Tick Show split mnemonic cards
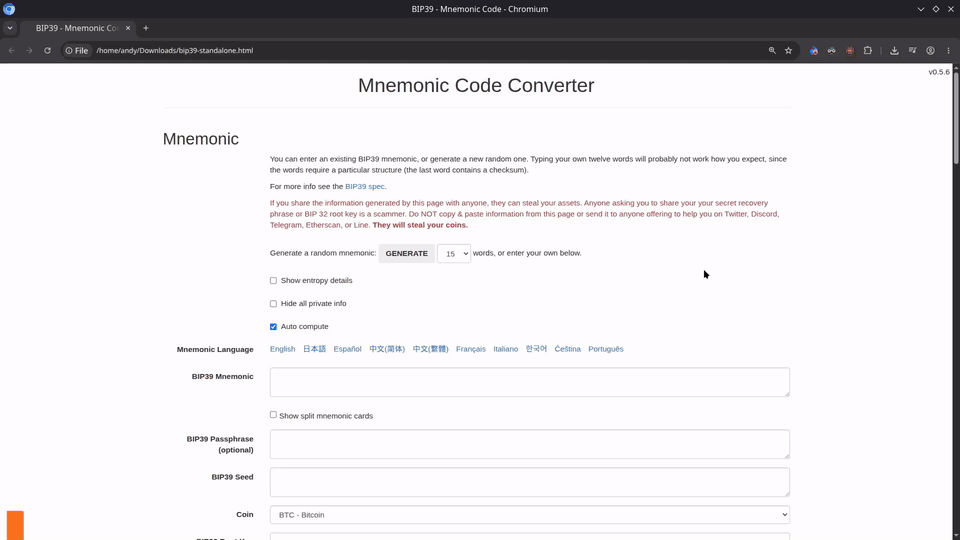Image resolution: width=960 pixels, height=540 pixels. [x=273, y=414]
